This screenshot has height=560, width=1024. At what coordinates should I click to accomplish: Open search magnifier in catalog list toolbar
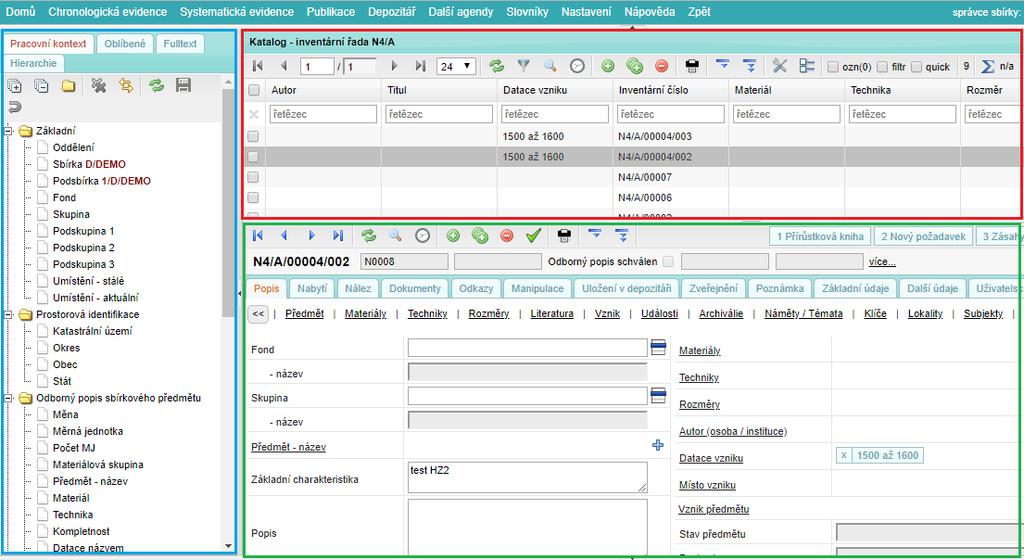(x=550, y=66)
